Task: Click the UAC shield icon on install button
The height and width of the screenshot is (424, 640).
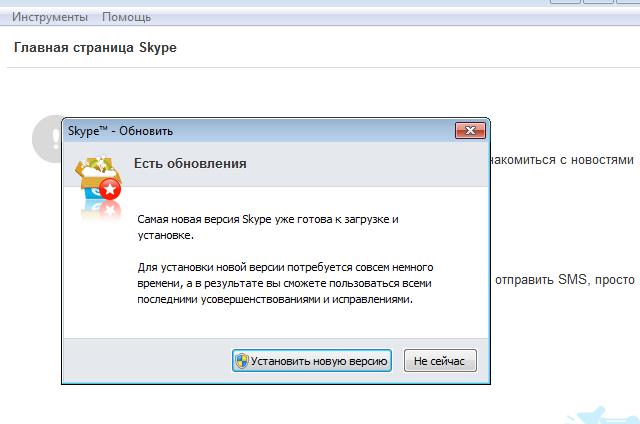Action: (x=241, y=361)
